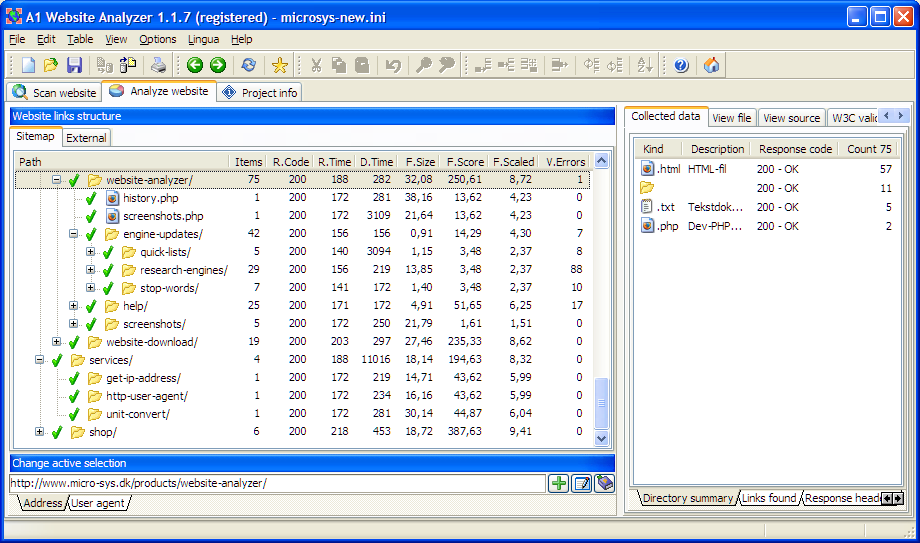920x543 pixels.
Task: Click the import data icon right of the save icon
Action: click(x=104, y=65)
